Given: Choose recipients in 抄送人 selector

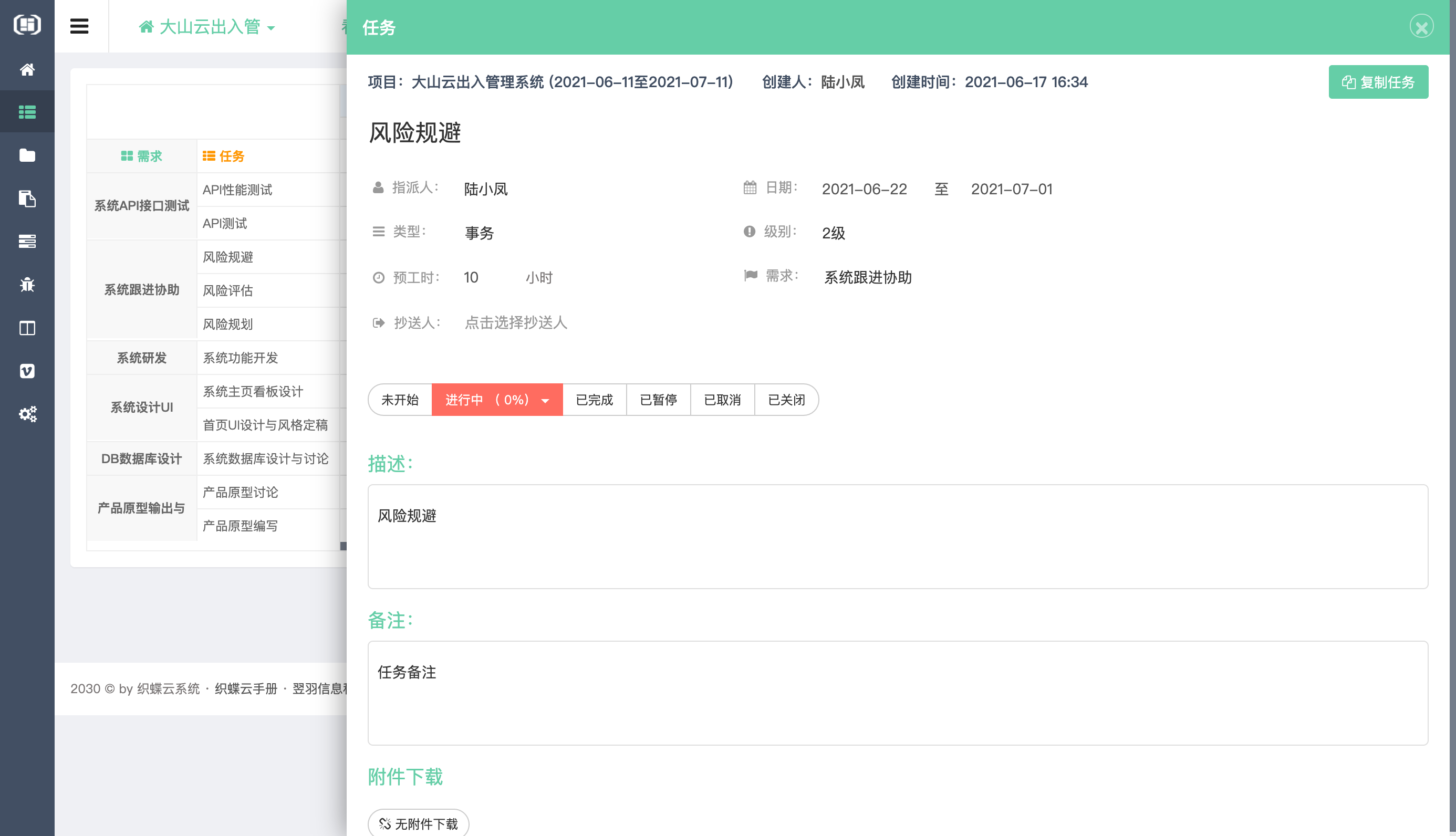Looking at the screenshot, I should (x=516, y=322).
